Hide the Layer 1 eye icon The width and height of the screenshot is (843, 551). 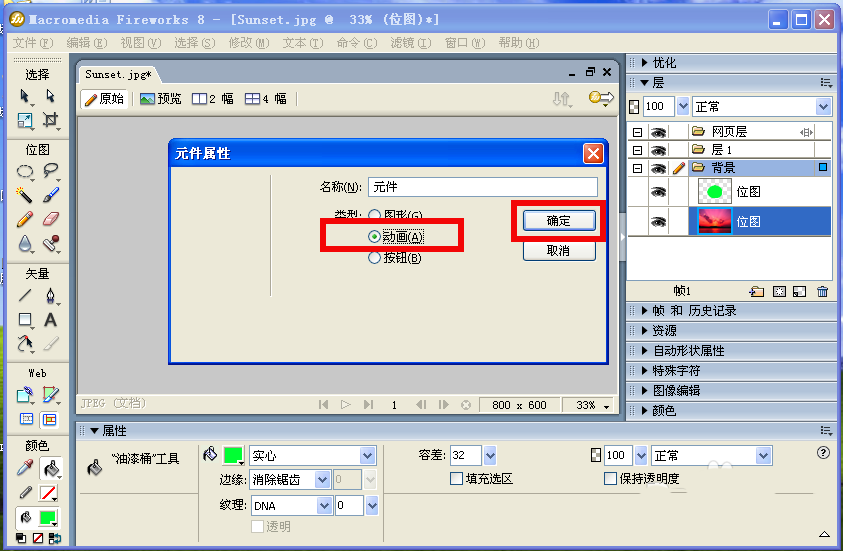pos(658,150)
